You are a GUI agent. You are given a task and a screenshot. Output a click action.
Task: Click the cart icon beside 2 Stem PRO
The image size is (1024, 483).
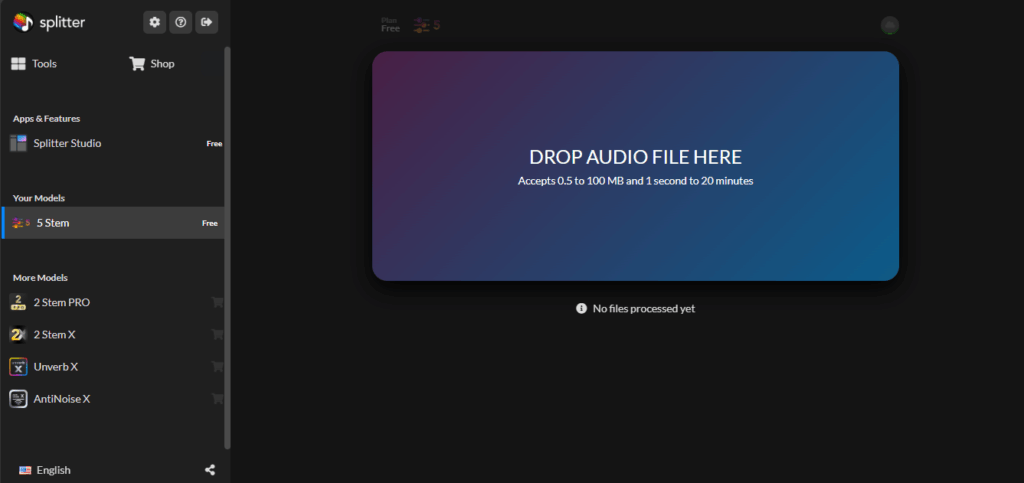(217, 302)
